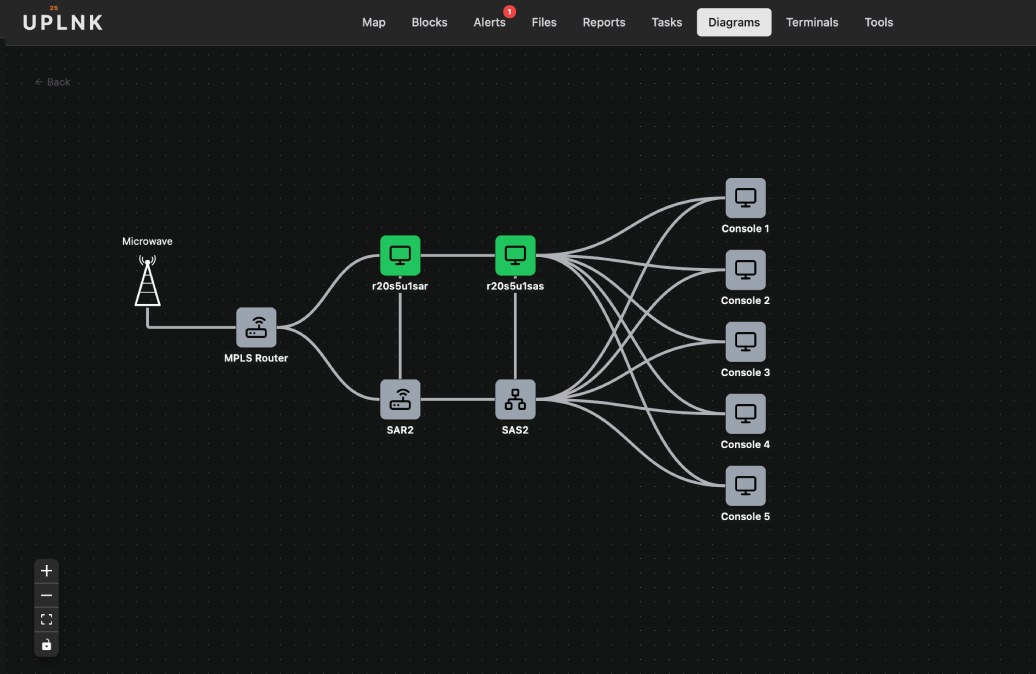Click the Console 1 label

(x=745, y=229)
